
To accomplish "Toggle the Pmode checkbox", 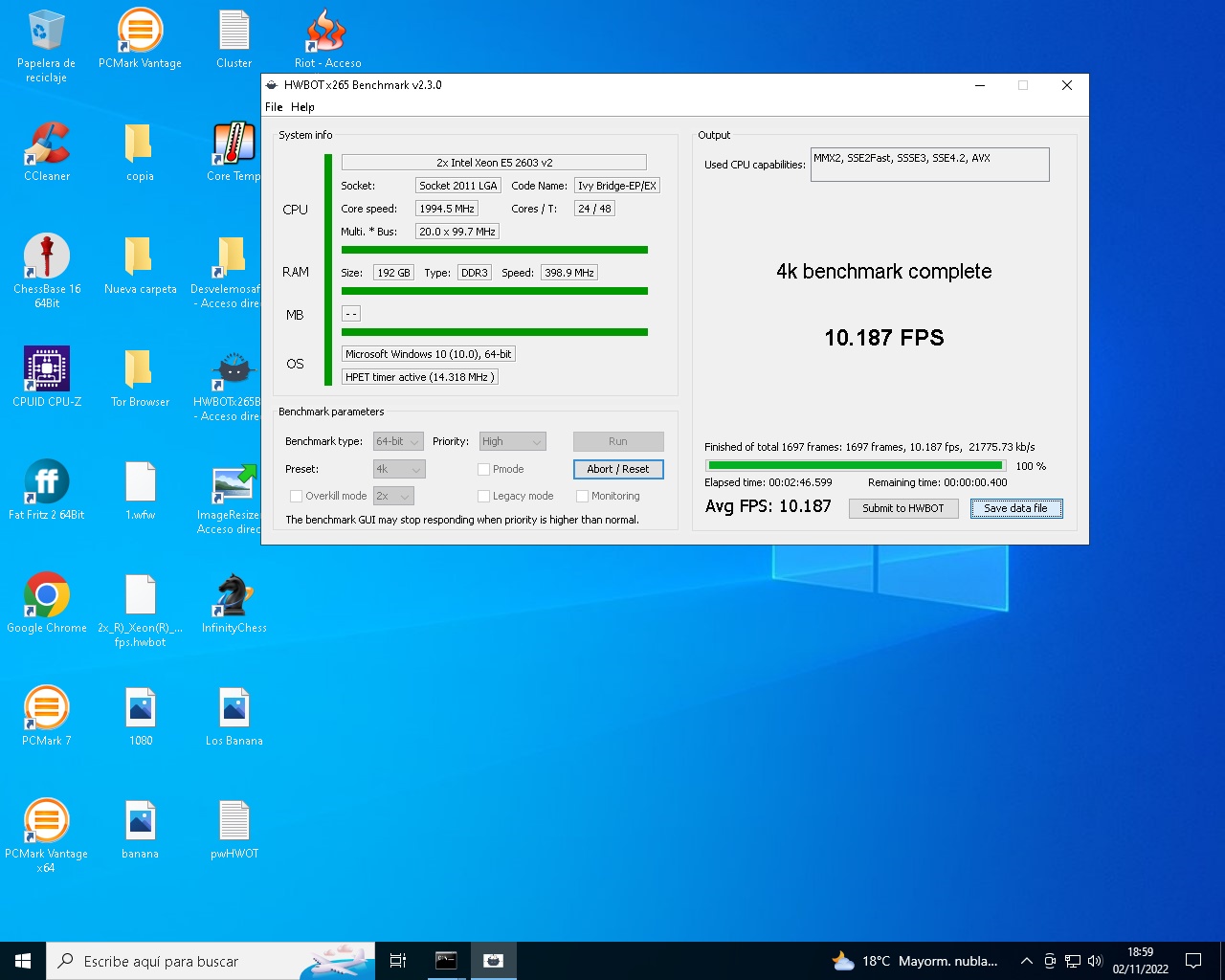I will 483,469.
